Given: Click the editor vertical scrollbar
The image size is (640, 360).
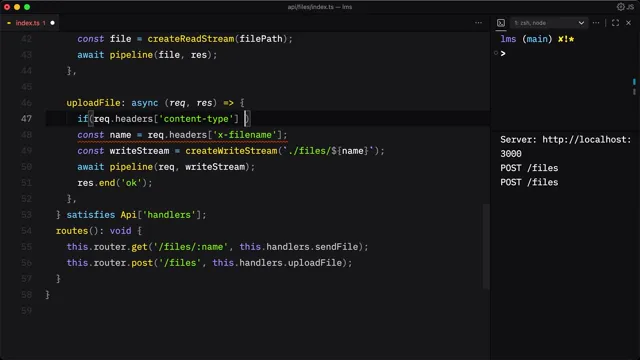Looking at the screenshot, I should pos(486,247).
